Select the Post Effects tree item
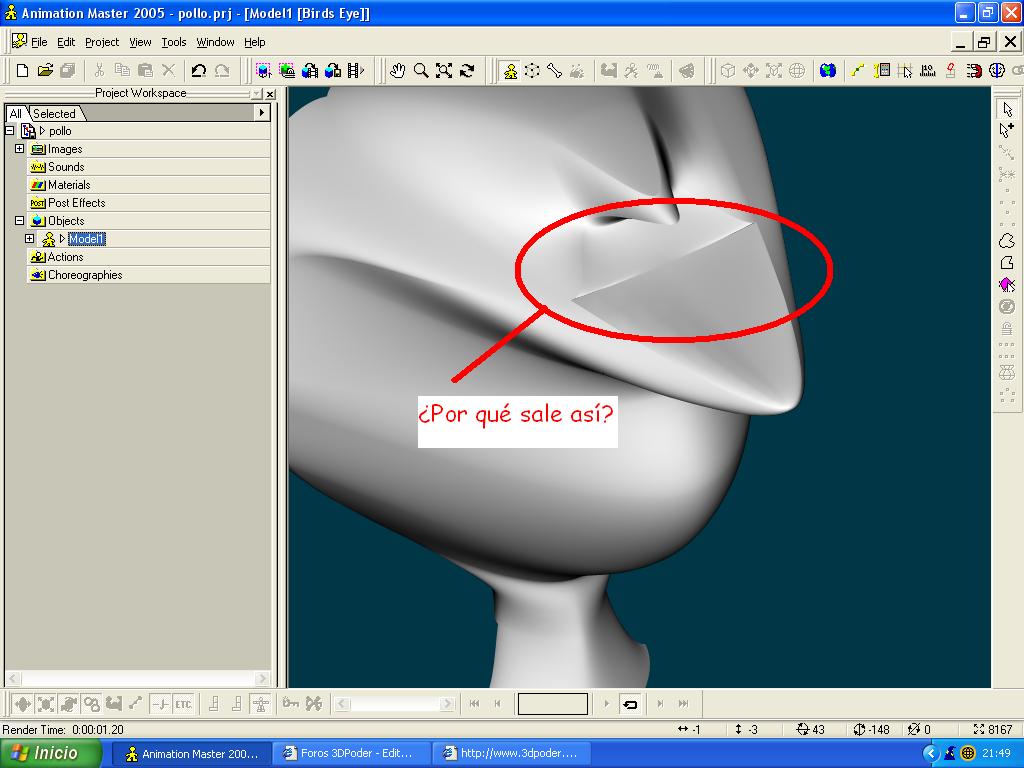This screenshot has height=768, width=1024. tap(76, 203)
